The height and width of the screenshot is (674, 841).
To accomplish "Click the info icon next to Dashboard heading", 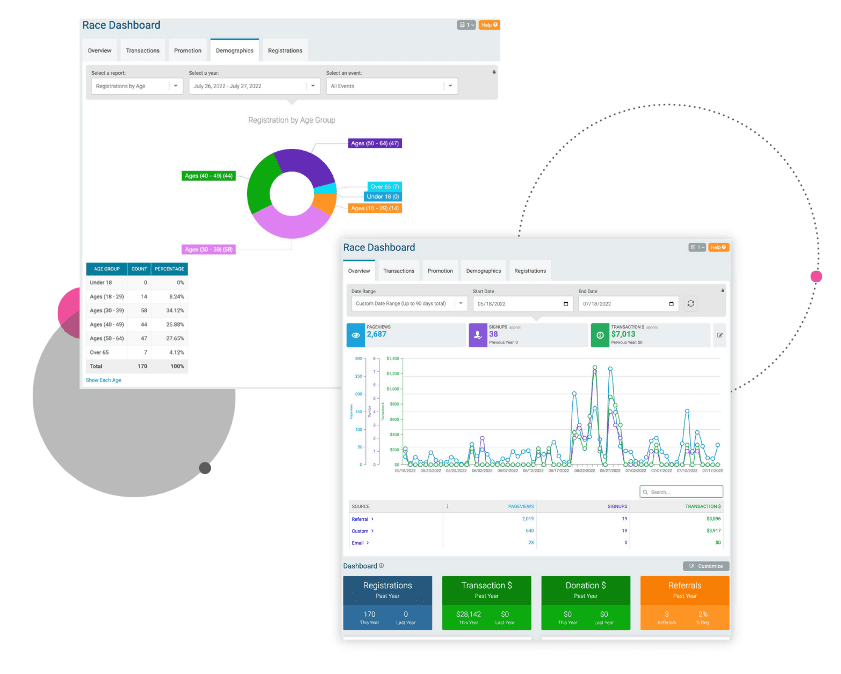I will [x=381, y=566].
